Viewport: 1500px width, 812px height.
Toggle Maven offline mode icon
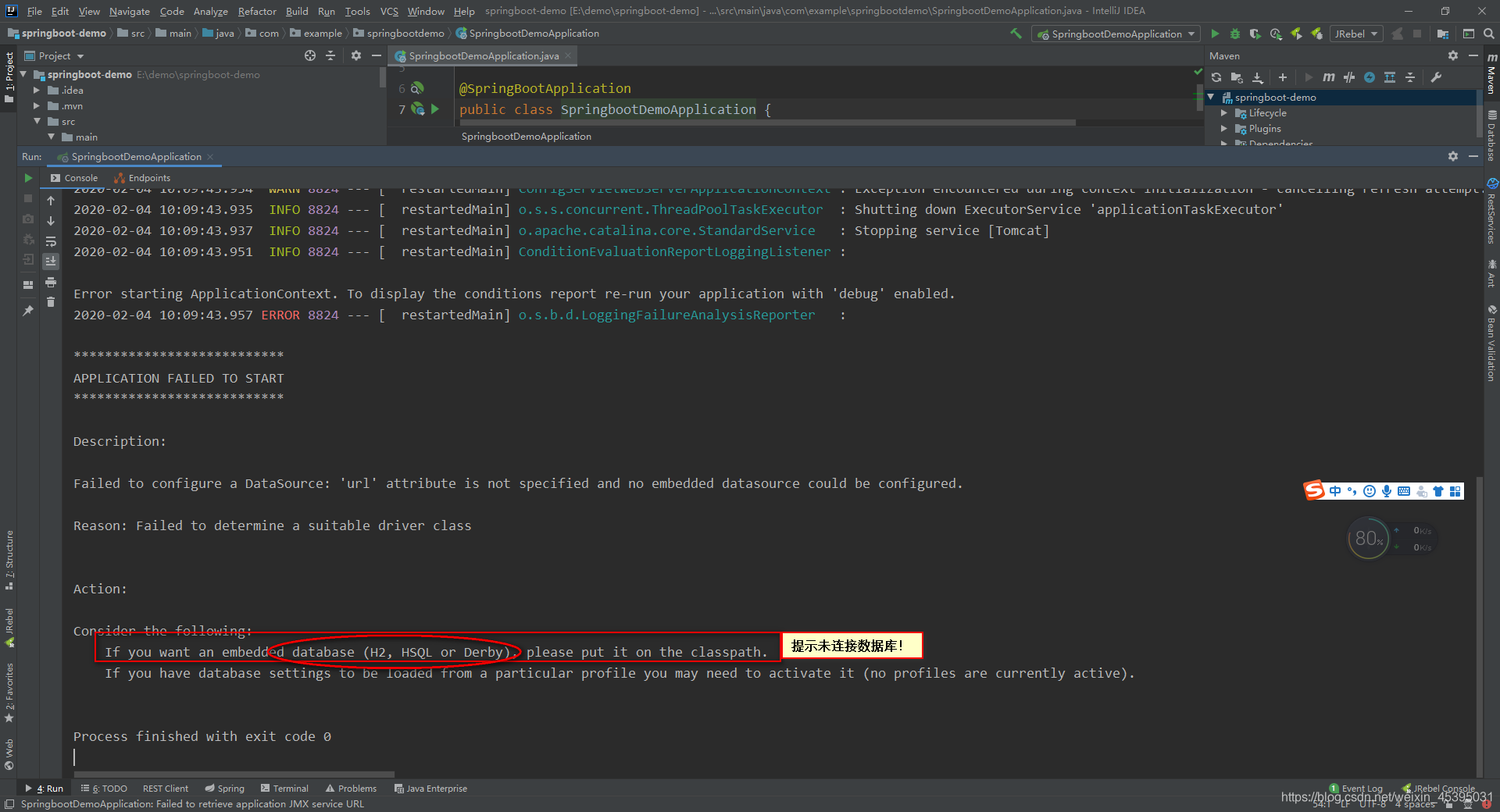click(1349, 77)
